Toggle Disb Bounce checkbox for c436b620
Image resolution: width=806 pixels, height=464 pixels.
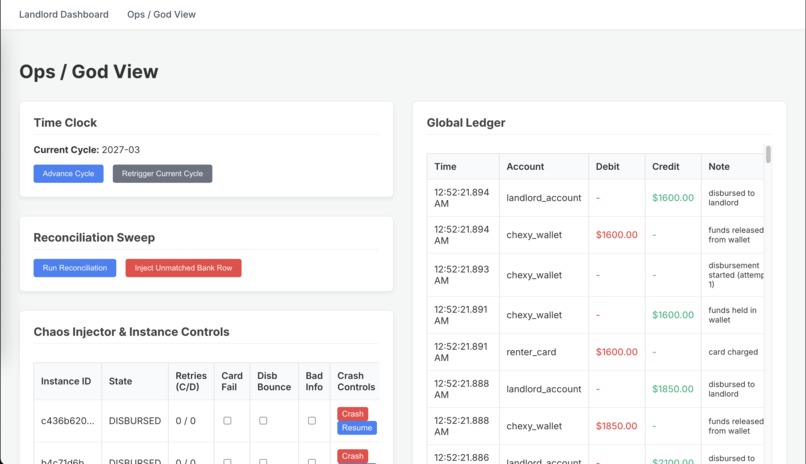263,420
